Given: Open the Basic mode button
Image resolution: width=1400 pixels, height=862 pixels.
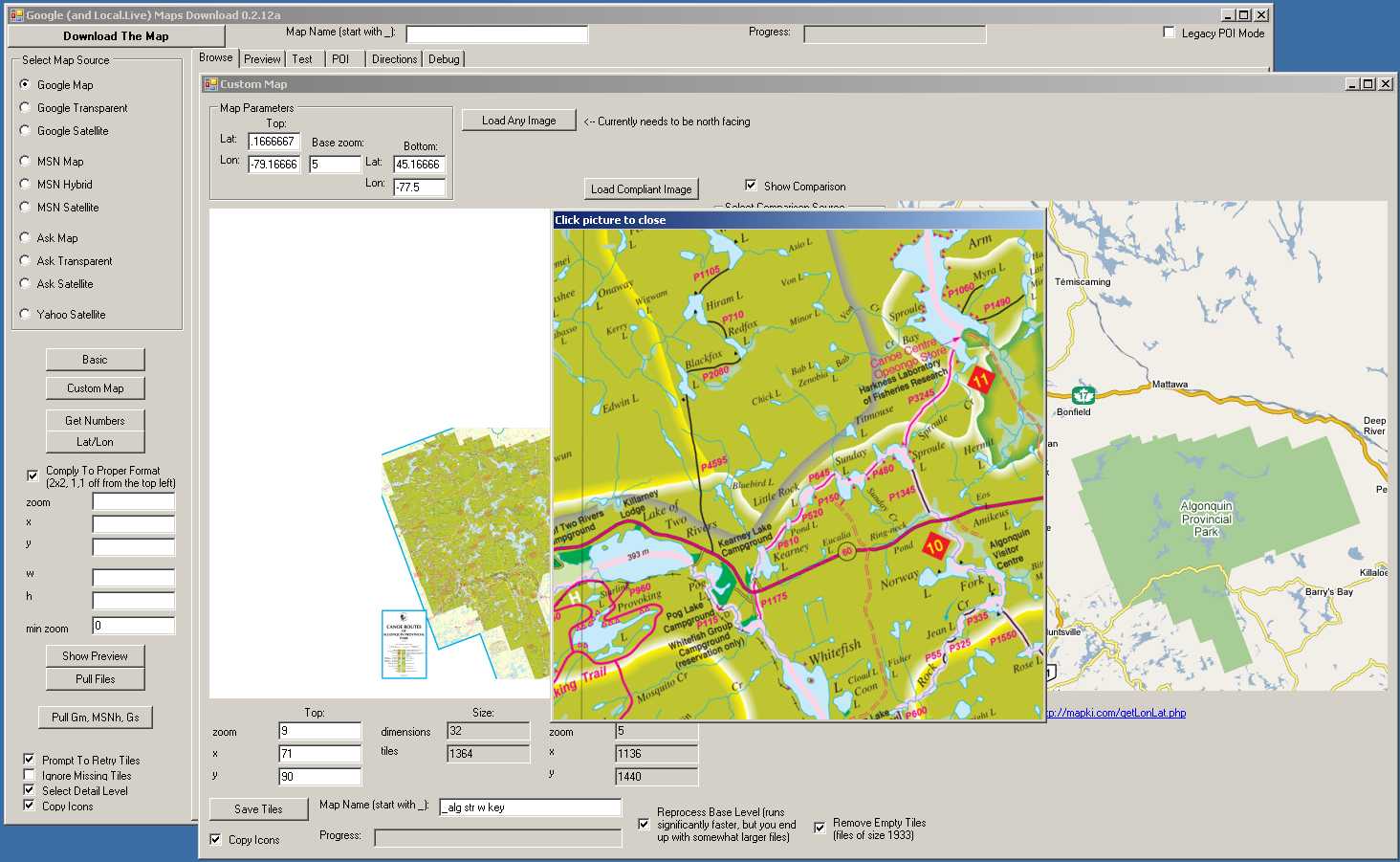Looking at the screenshot, I should point(95,360).
